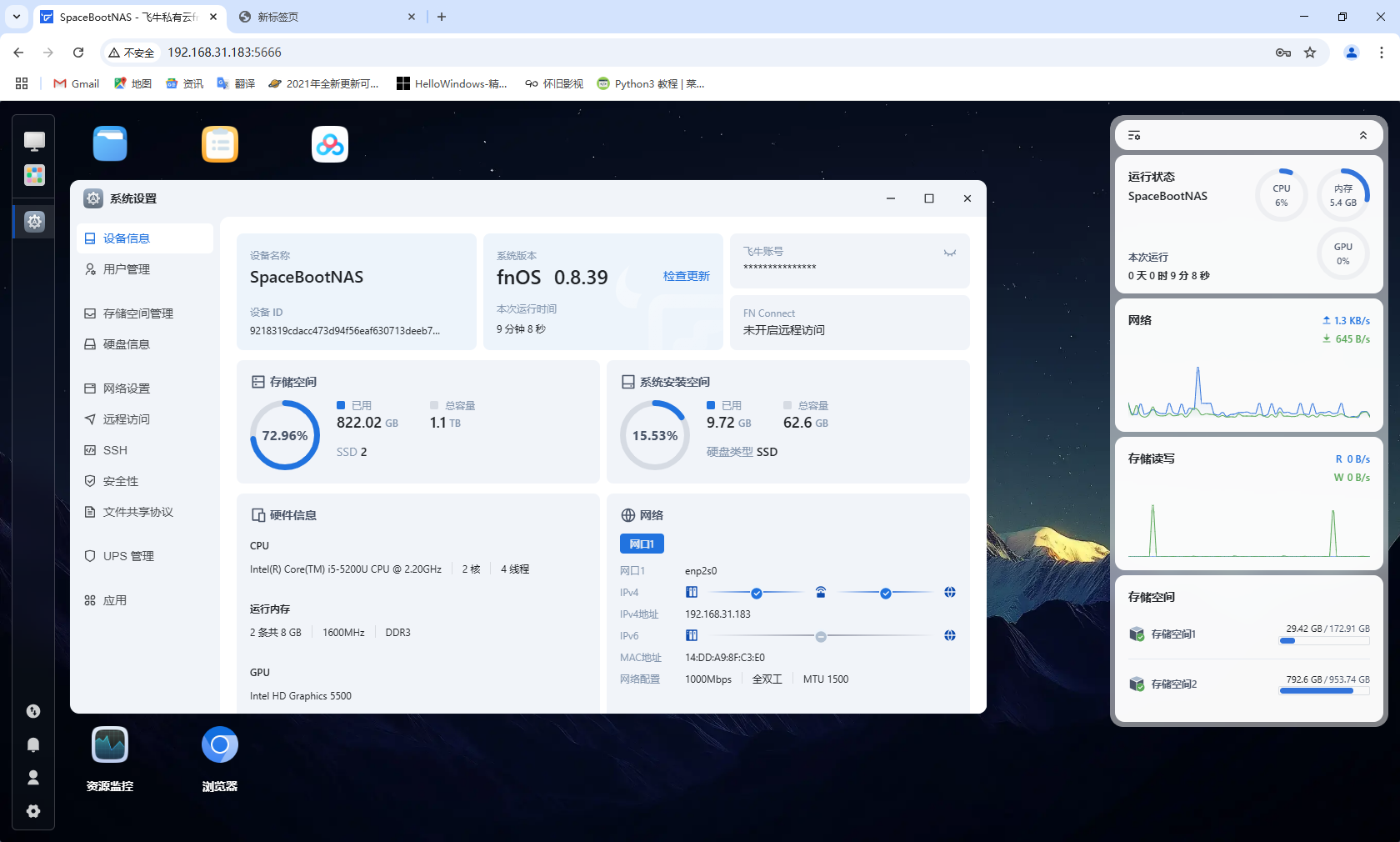Click the dock icon above the bell

click(x=33, y=711)
